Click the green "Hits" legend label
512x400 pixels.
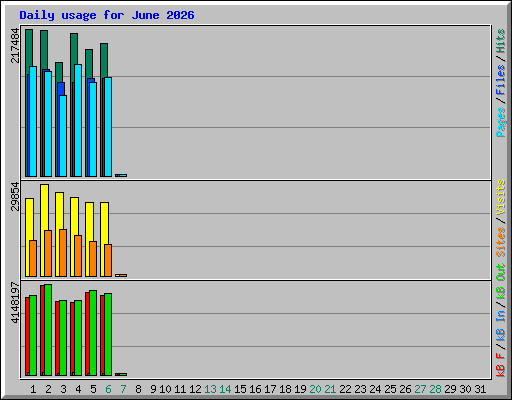click(x=500, y=41)
